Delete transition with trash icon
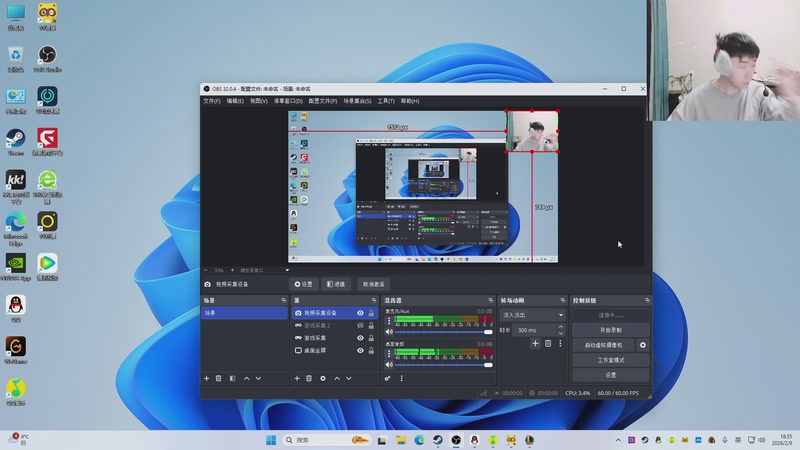 [x=548, y=343]
